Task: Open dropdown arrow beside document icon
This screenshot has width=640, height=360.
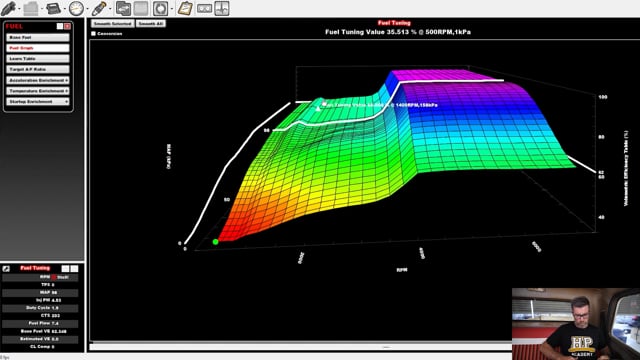Action: coord(41,9)
